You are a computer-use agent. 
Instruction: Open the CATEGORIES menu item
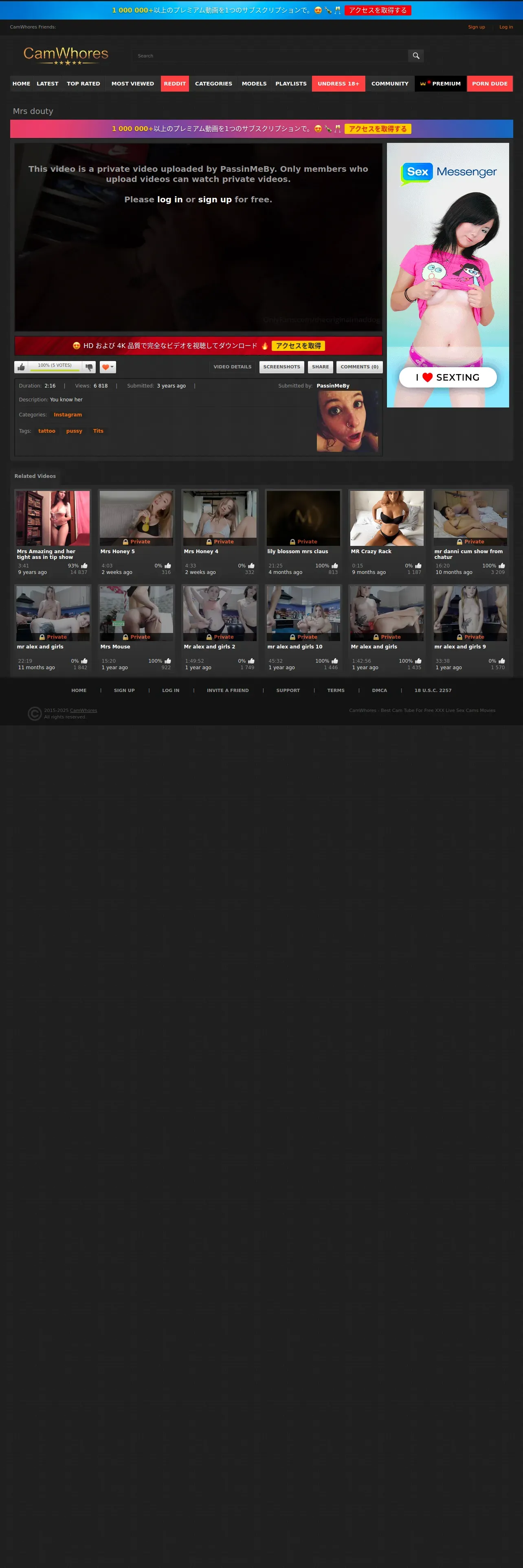(x=213, y=84)
